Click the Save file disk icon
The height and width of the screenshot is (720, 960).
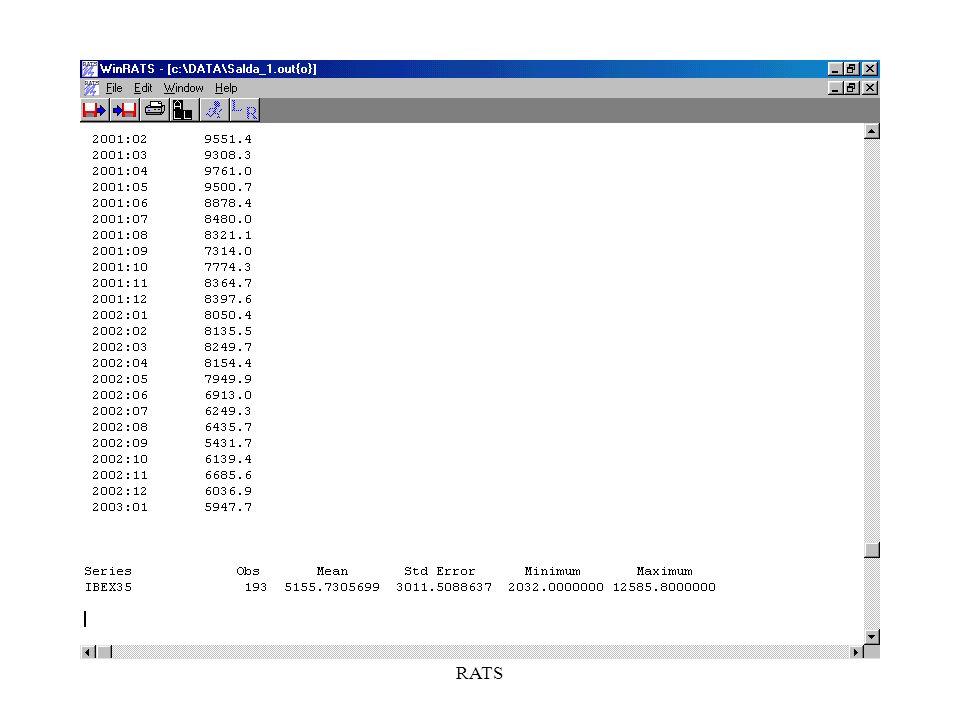pos(124,110)
